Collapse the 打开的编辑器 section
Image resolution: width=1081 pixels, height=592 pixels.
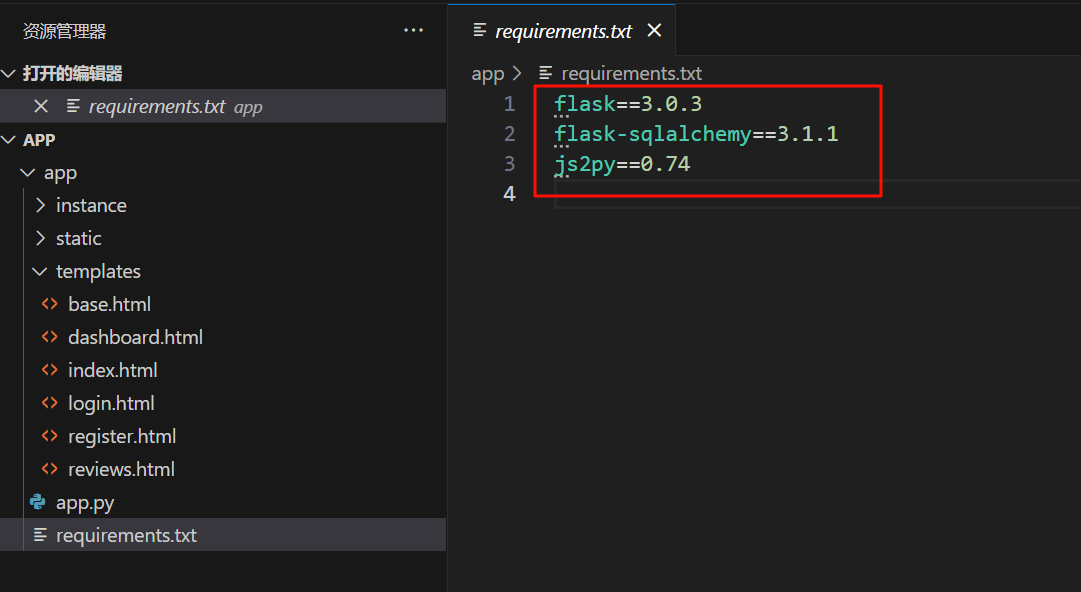[9, 74]
